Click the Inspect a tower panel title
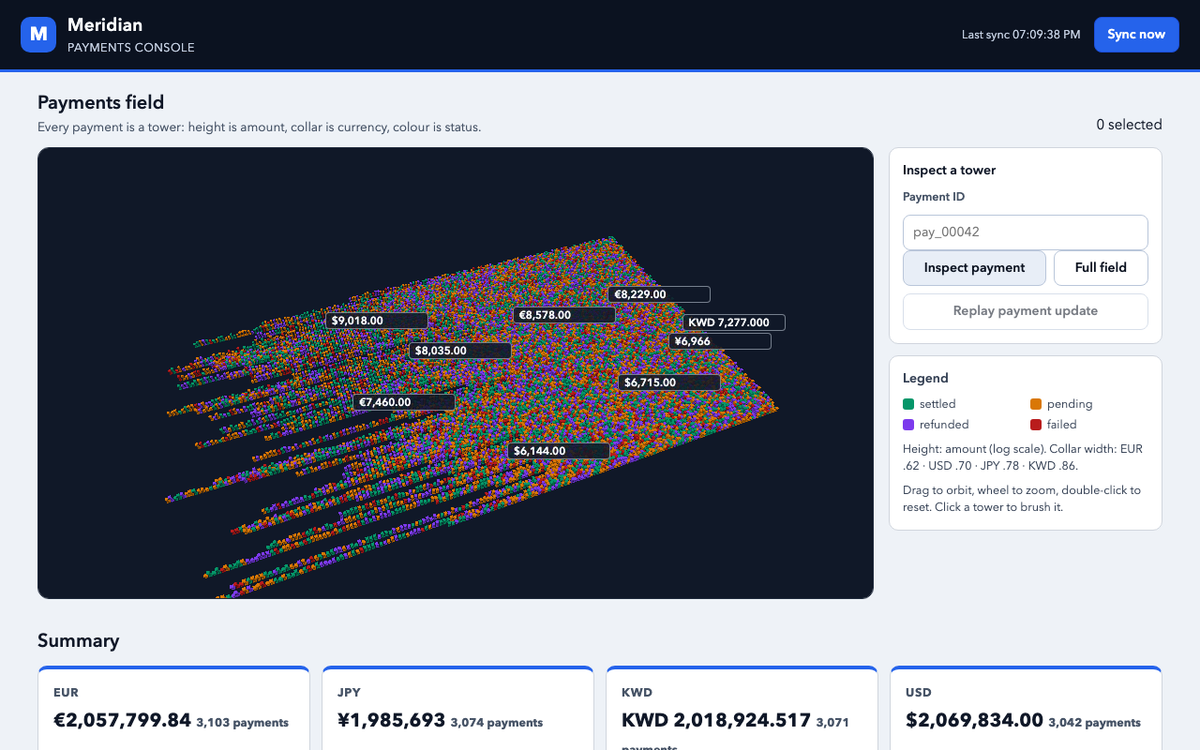 [x=949, y=170]
